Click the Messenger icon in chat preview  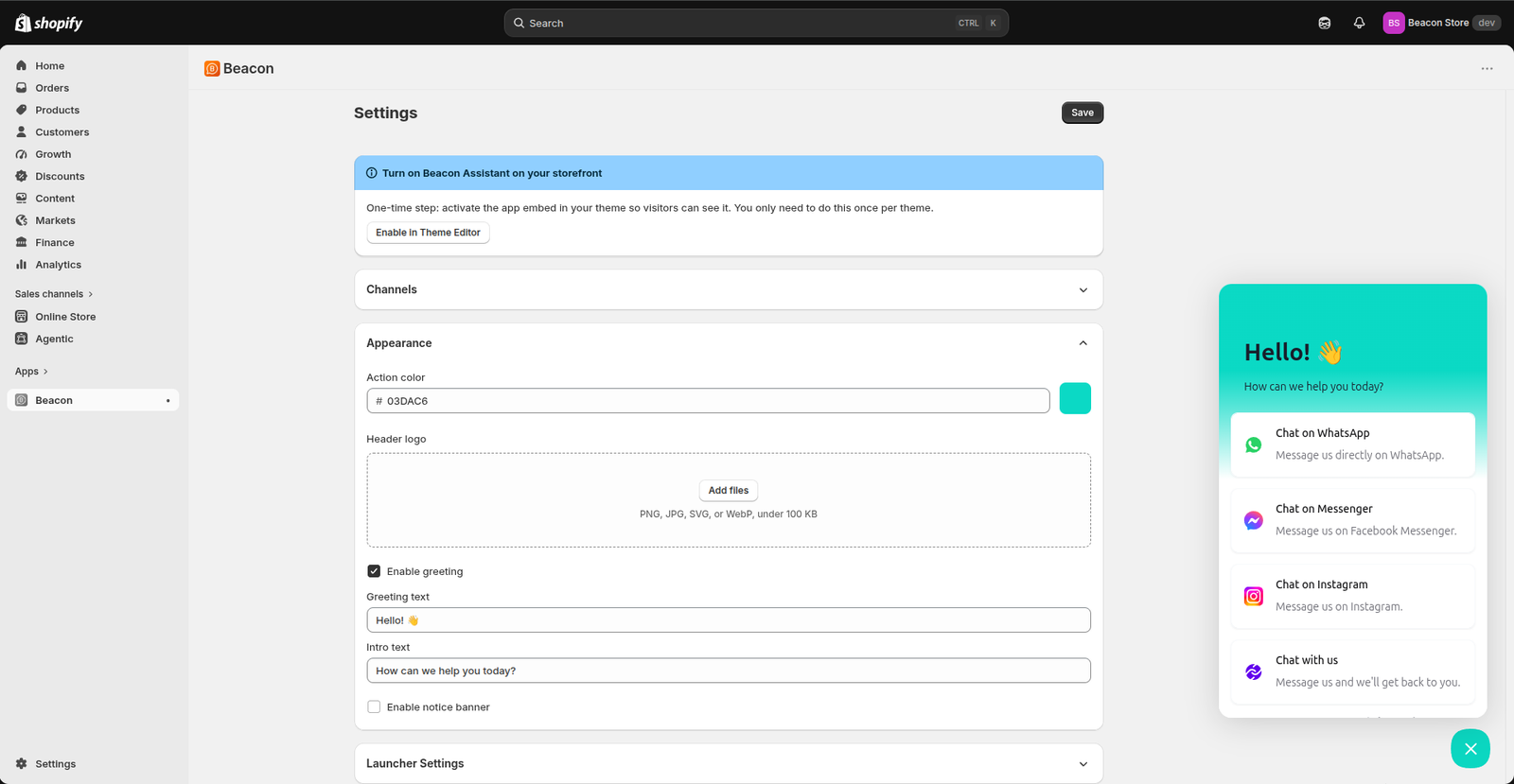pos(1253,520)
